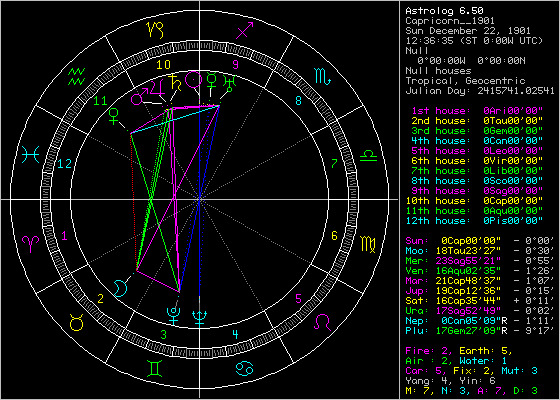Image resolution: width=560 pixels, height=400 pixels.
Task: Select the cyan Cancer zodiac glyph
Action: coord(245,368)
